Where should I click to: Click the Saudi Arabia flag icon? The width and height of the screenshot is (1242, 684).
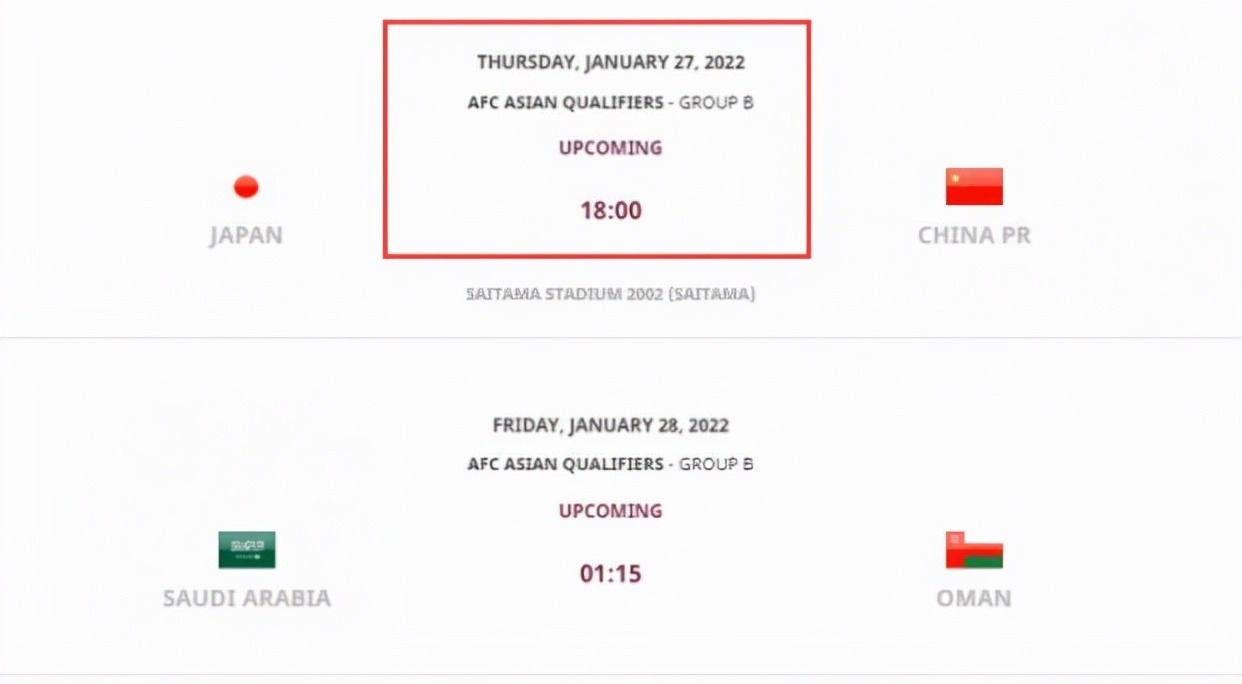point(247,549)
